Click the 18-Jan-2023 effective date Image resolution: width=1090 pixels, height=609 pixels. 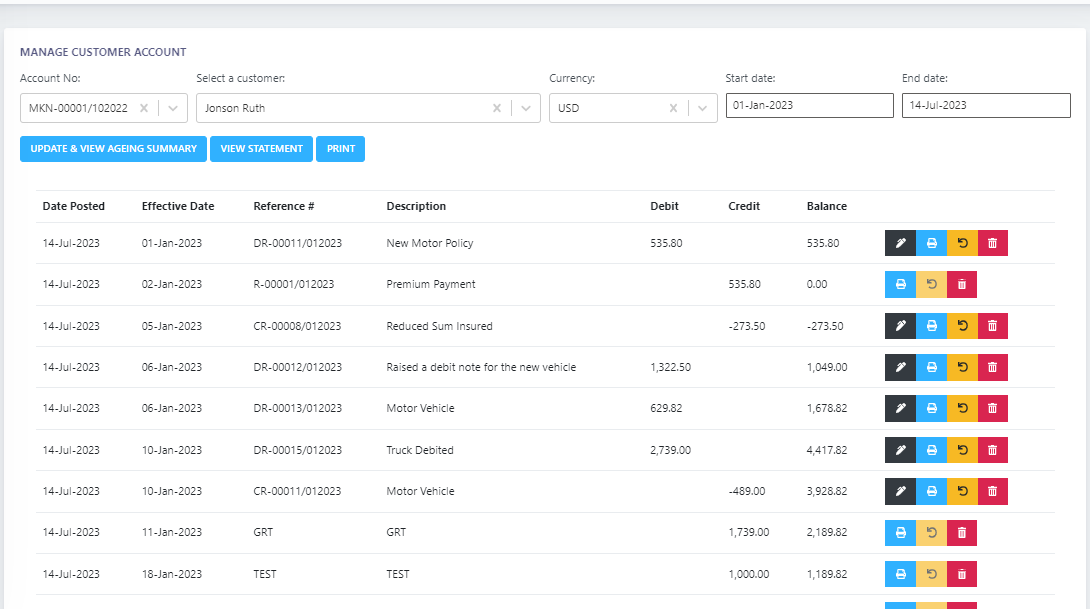[172, 574]
